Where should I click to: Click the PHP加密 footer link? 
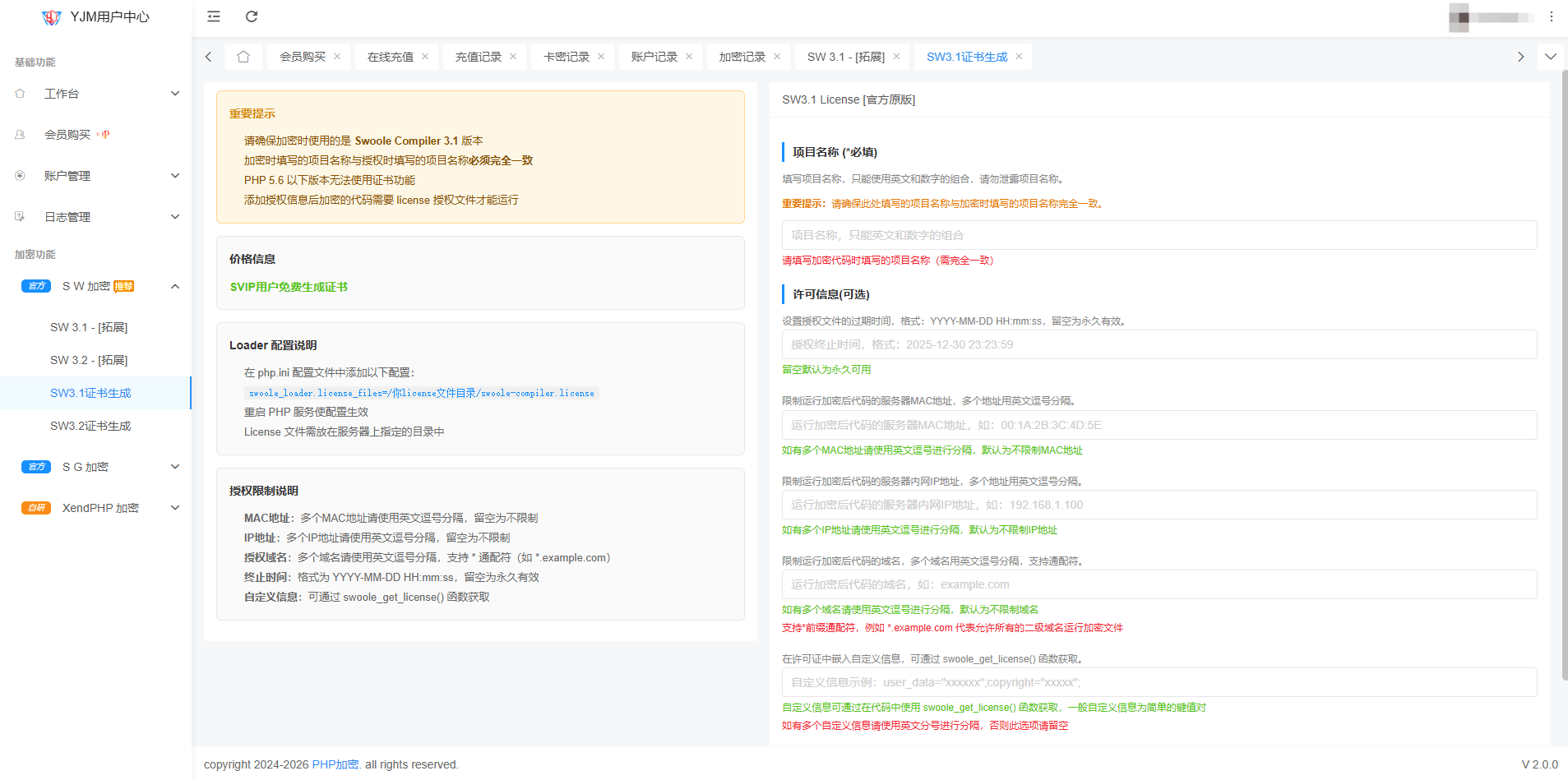pos(335,764)
